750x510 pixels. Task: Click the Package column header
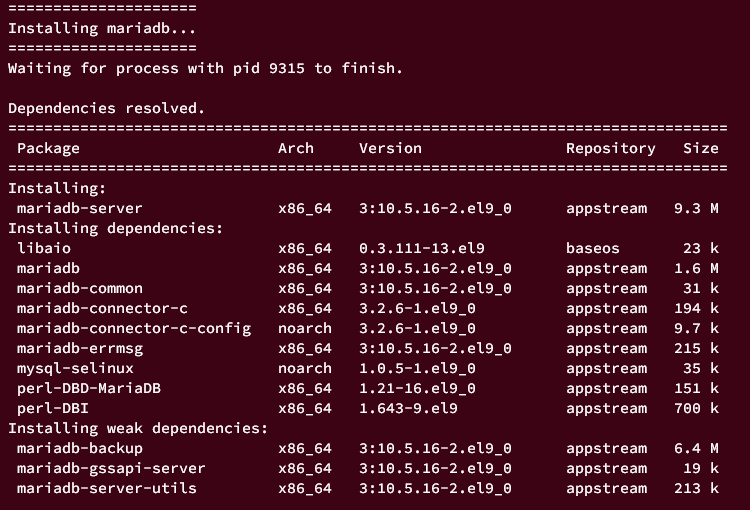point(48,148)
